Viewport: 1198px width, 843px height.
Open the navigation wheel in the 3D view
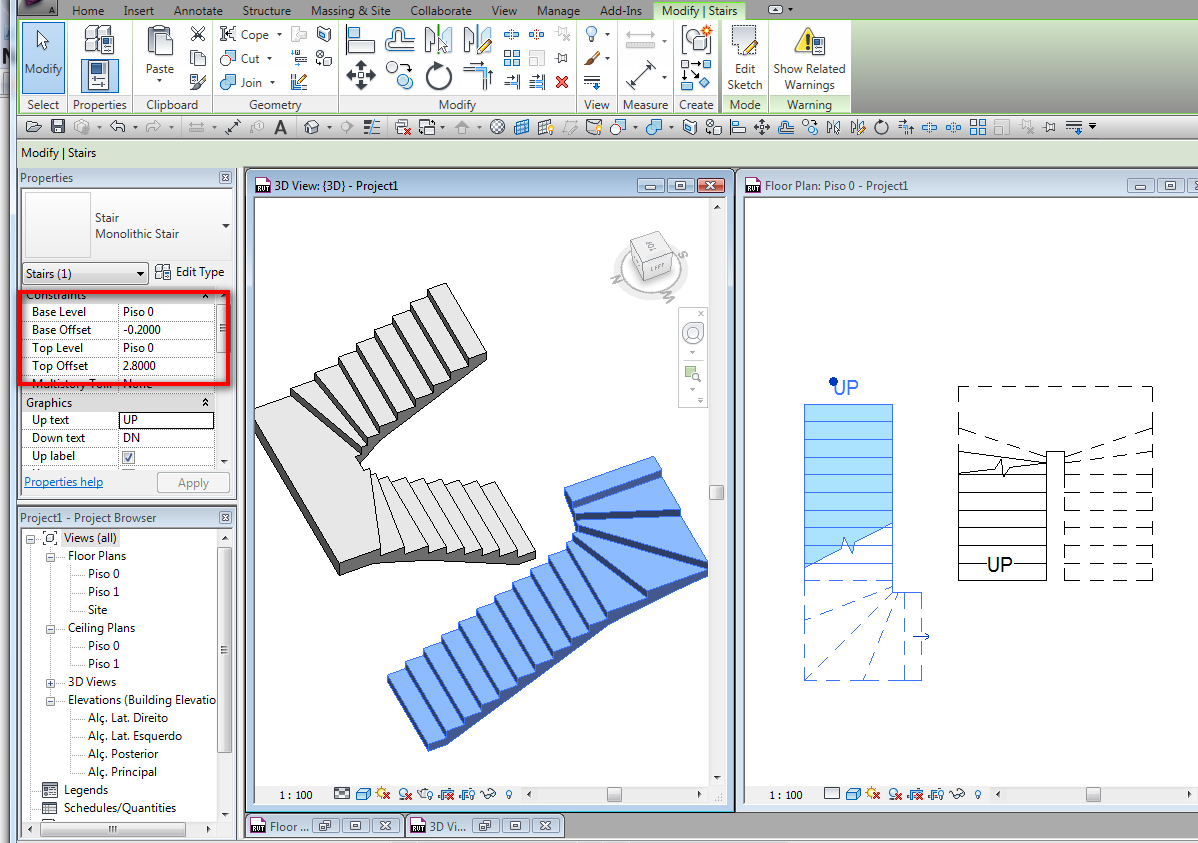[x=692, y=333]
